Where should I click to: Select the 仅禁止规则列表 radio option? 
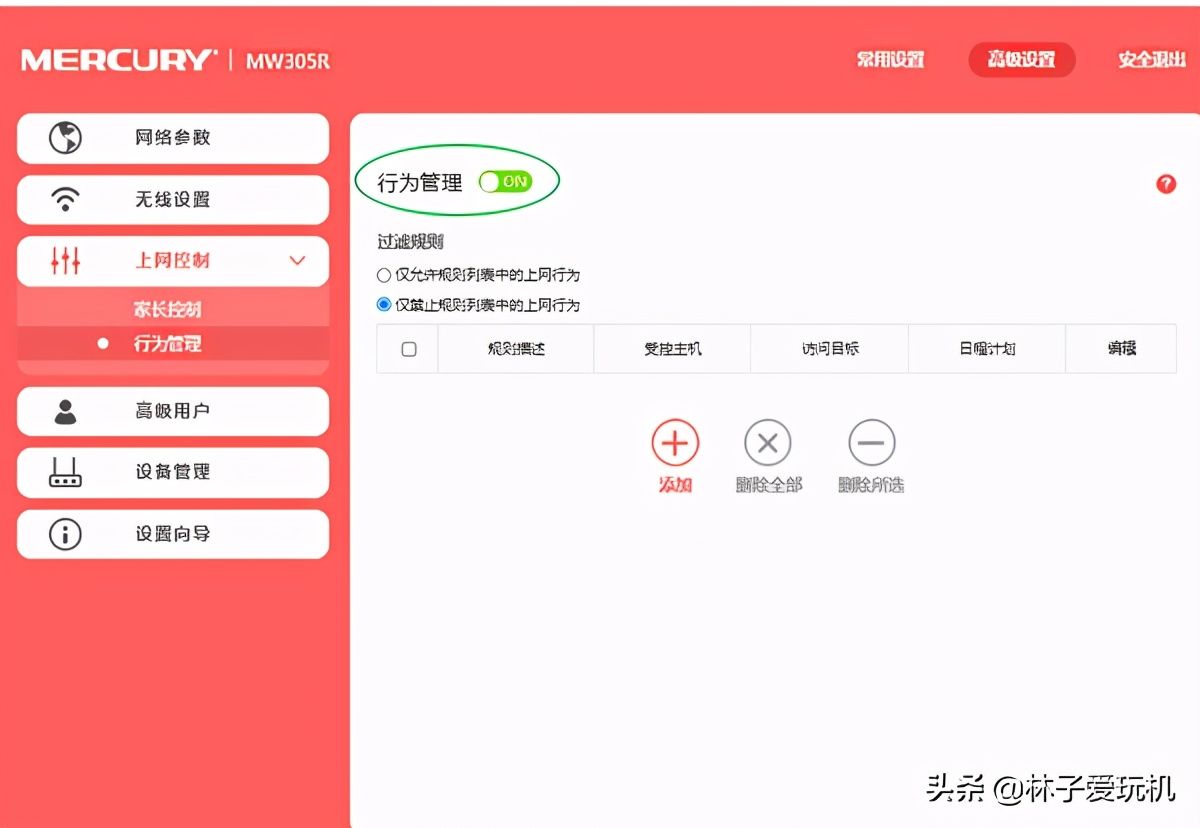[x=384, y=305]
